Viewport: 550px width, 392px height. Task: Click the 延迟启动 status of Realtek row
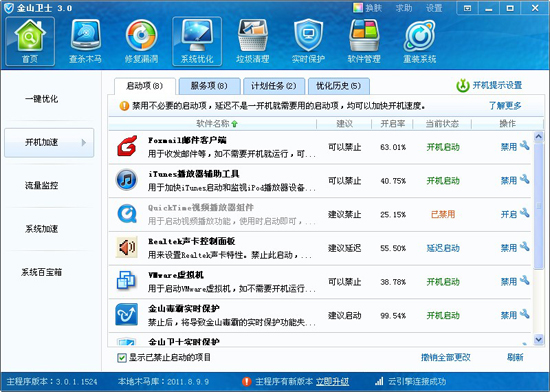point(443,248)
